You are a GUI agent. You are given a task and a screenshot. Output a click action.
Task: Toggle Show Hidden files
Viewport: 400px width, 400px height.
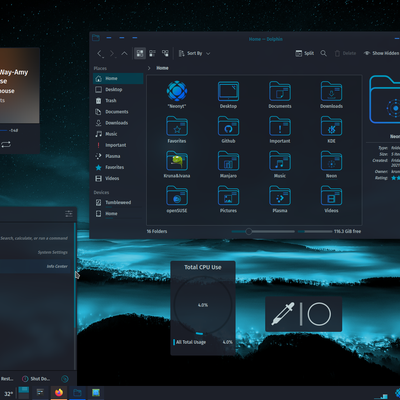pyautogui.click(x=381, y=53)
